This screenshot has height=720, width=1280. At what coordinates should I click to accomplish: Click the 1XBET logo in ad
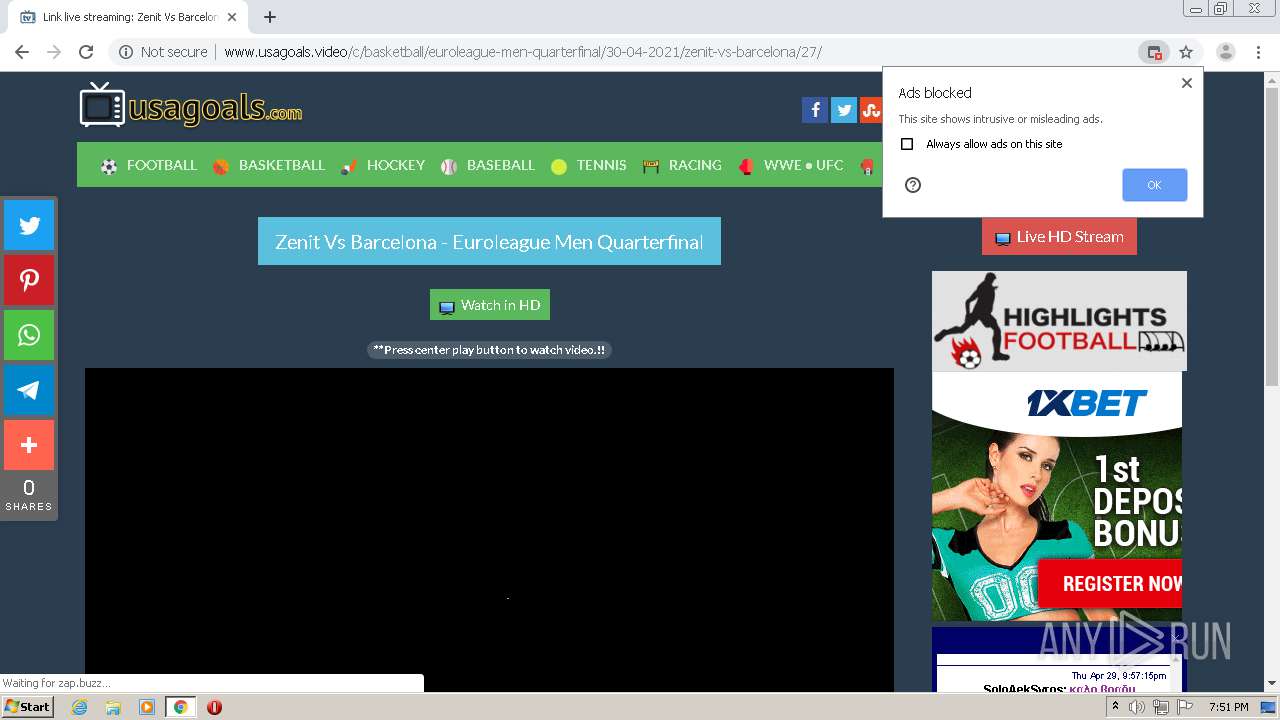[1086, 403]
